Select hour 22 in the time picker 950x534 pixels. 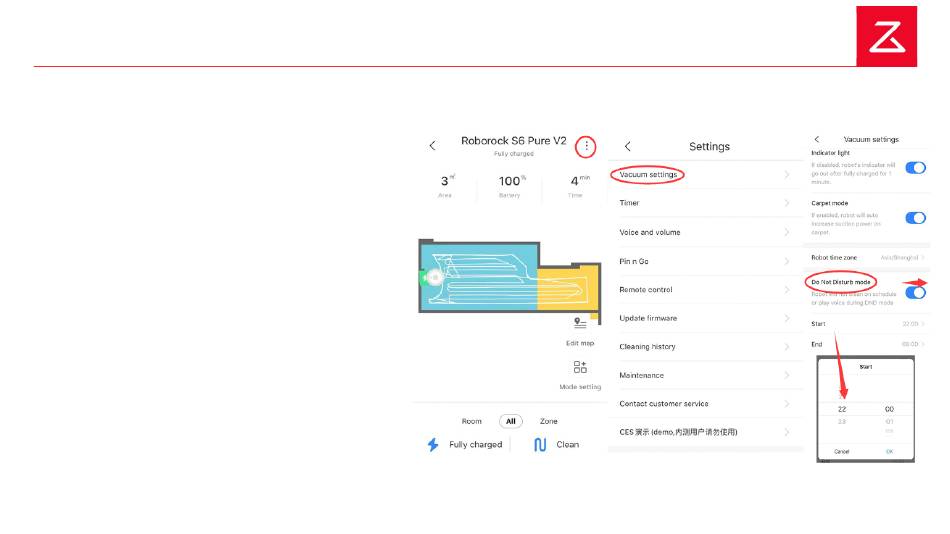[842, 410]
